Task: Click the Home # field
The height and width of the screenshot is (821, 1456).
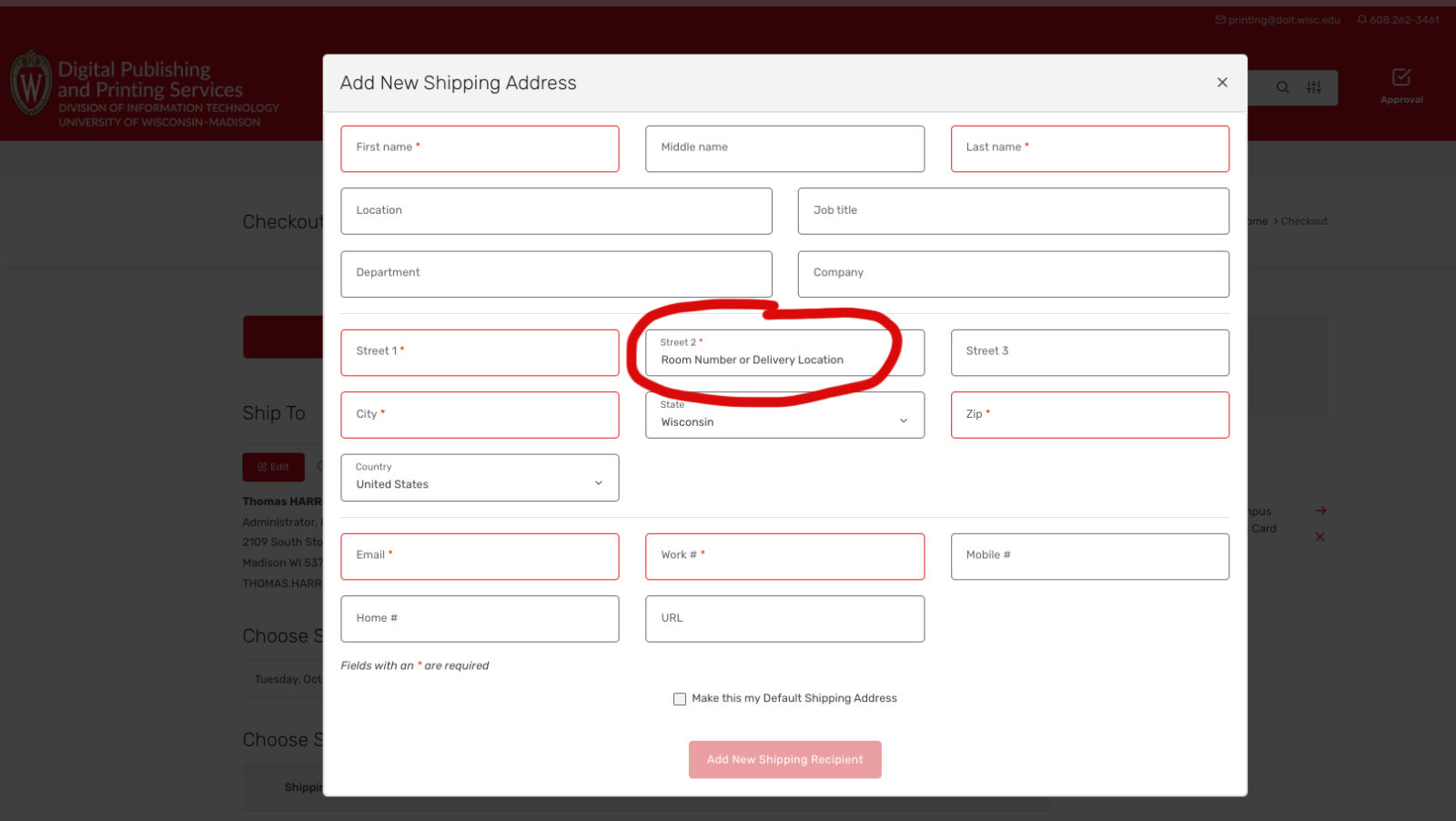Action: 480,619
